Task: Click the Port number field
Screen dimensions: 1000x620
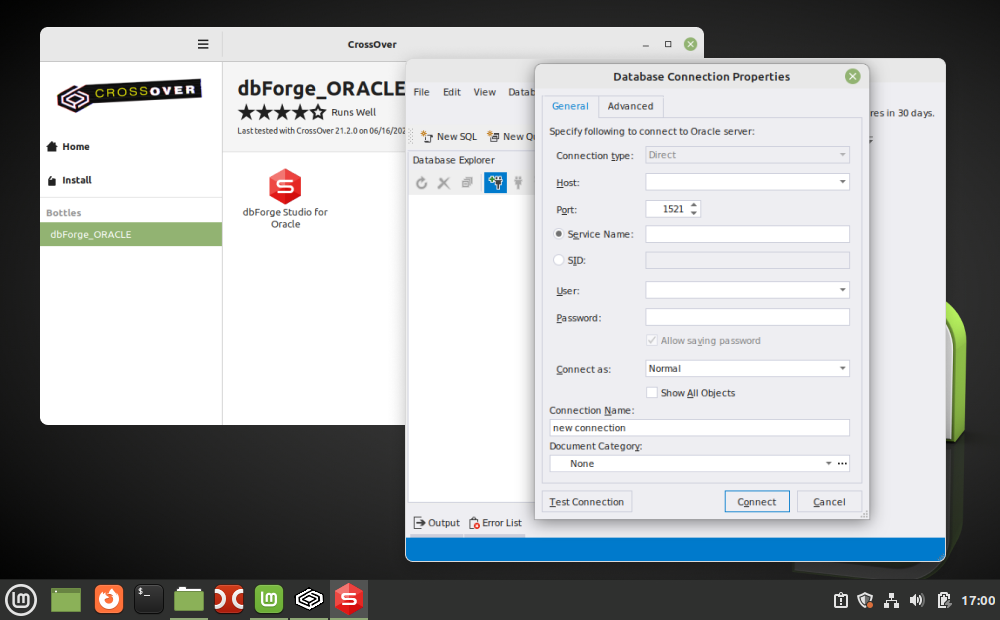Action: [667, 209]
